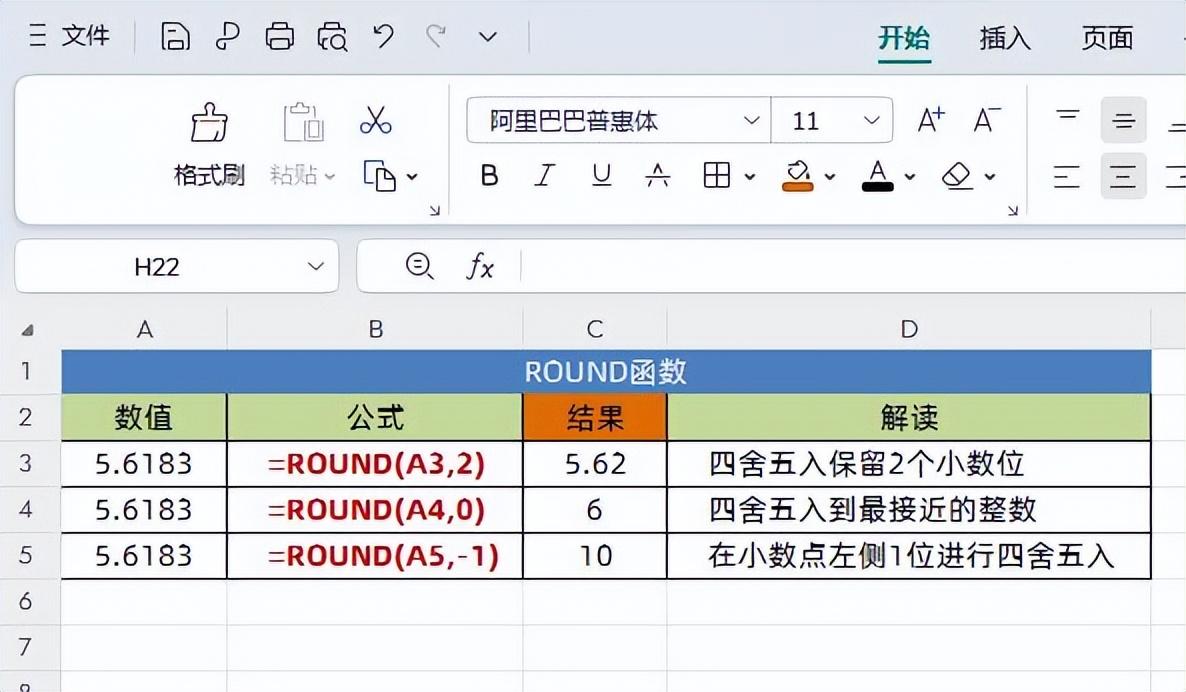Viewport: 1186px width, 692px height.
Task: Set center horizontal alignment
Action: pos(1123,176)
